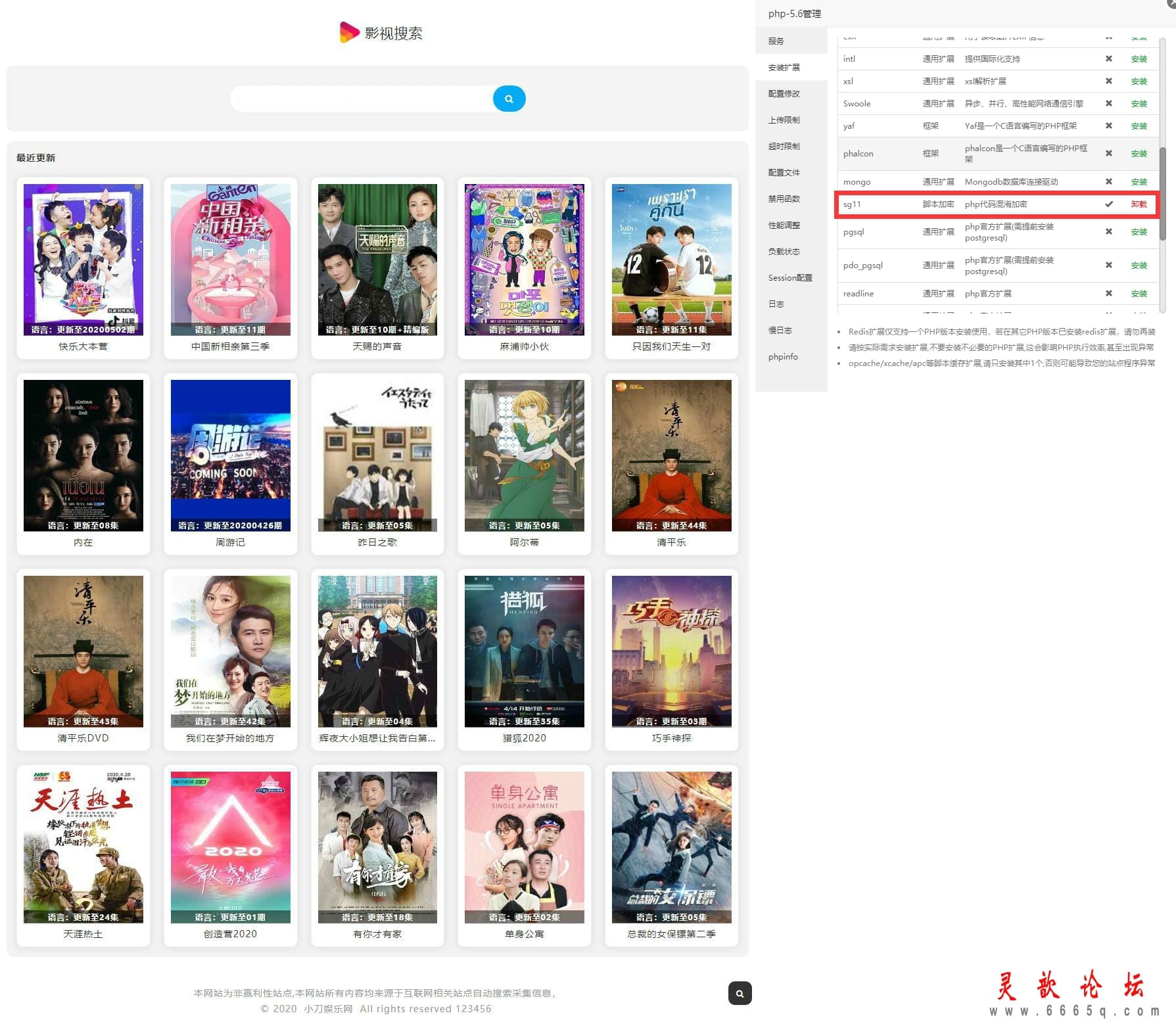The image size is (1176, 1028).
Task: Open the 麻浦帅小伙 poster
Action: point(525,260)
